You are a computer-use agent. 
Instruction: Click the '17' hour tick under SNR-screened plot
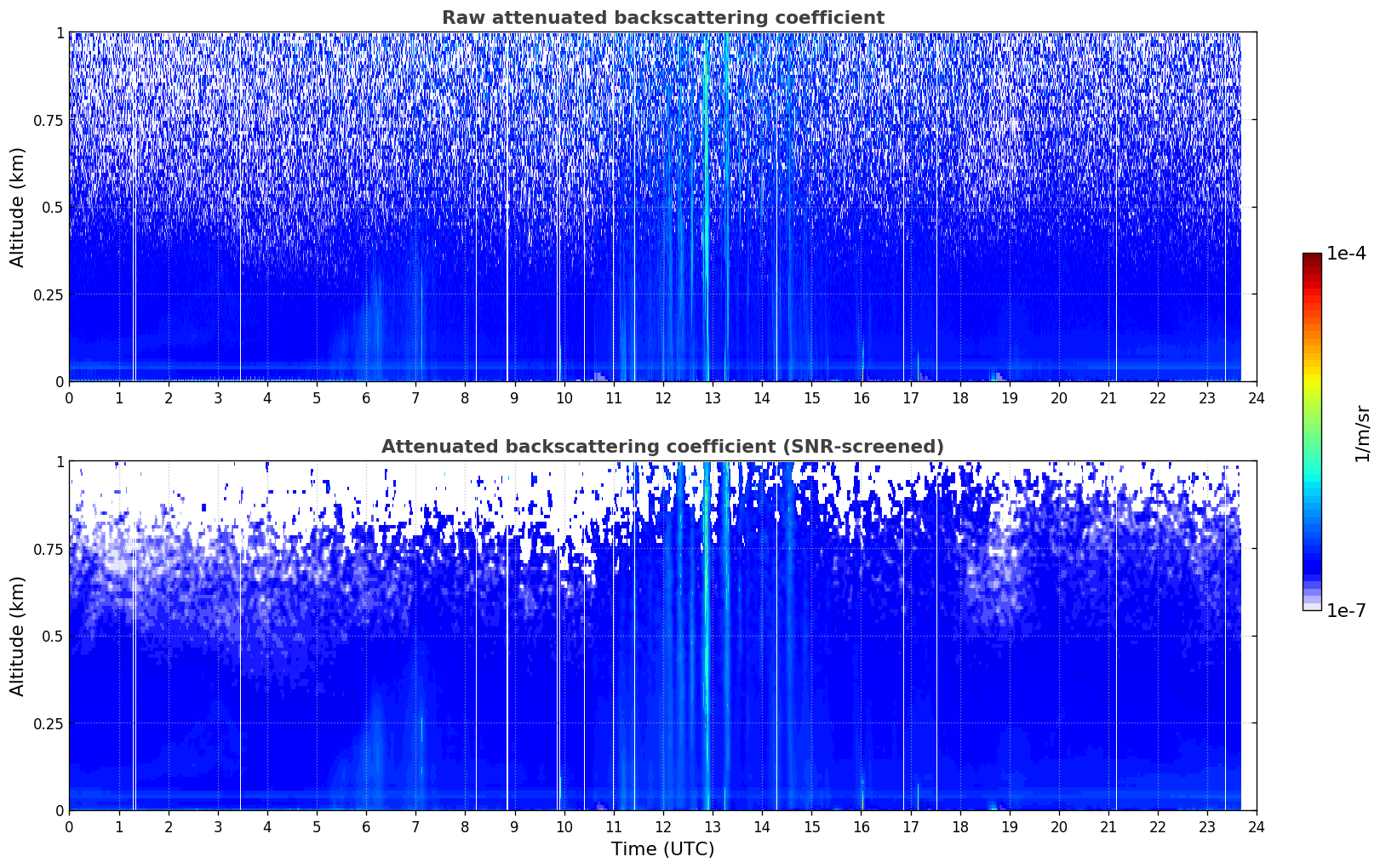(x=910, y=826)
